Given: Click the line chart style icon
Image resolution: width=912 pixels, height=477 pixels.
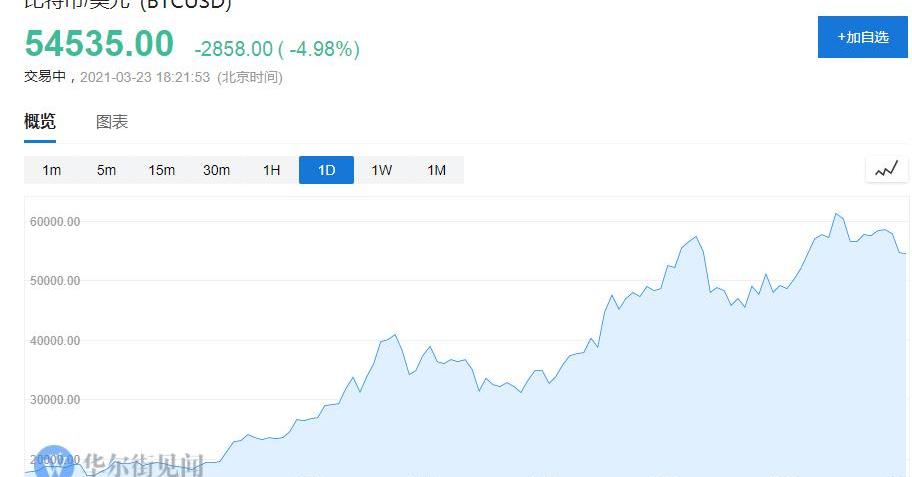Looking at the screenshot, I should 886,169.
